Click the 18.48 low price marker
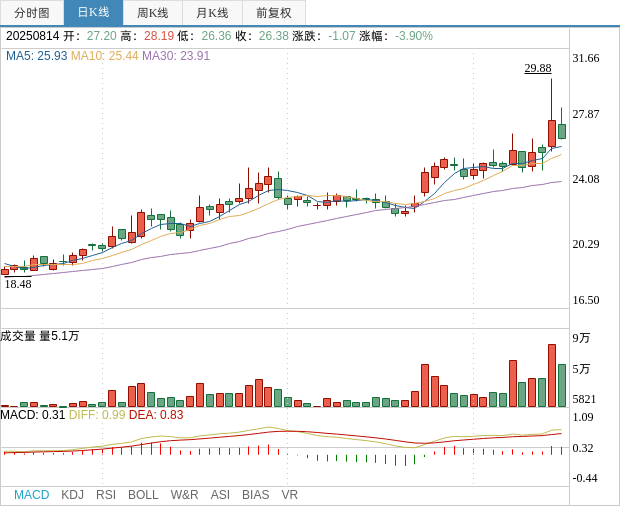 (18, 284)
